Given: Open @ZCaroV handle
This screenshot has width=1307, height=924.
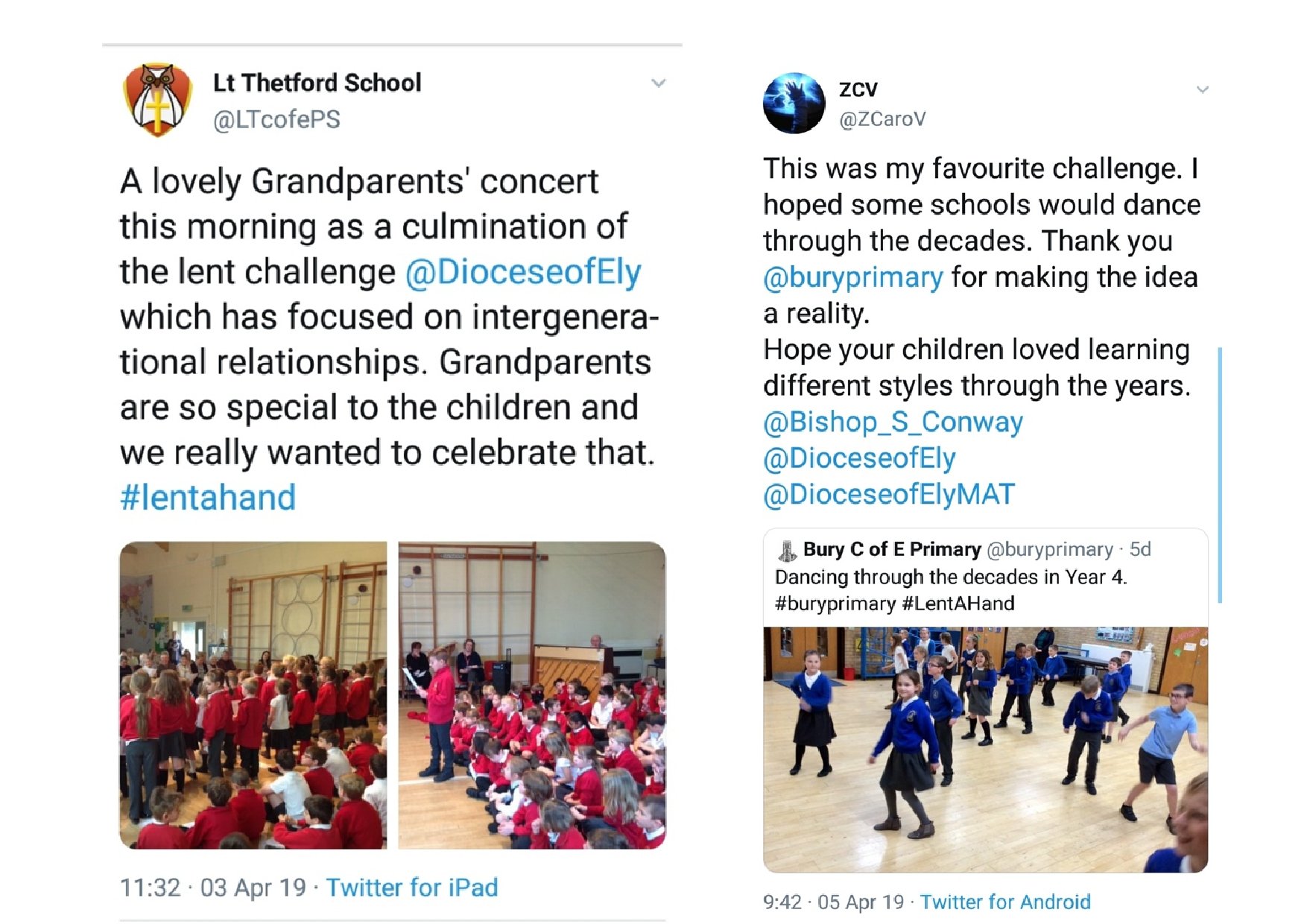Looking at the screenshot, I should 883,119.
